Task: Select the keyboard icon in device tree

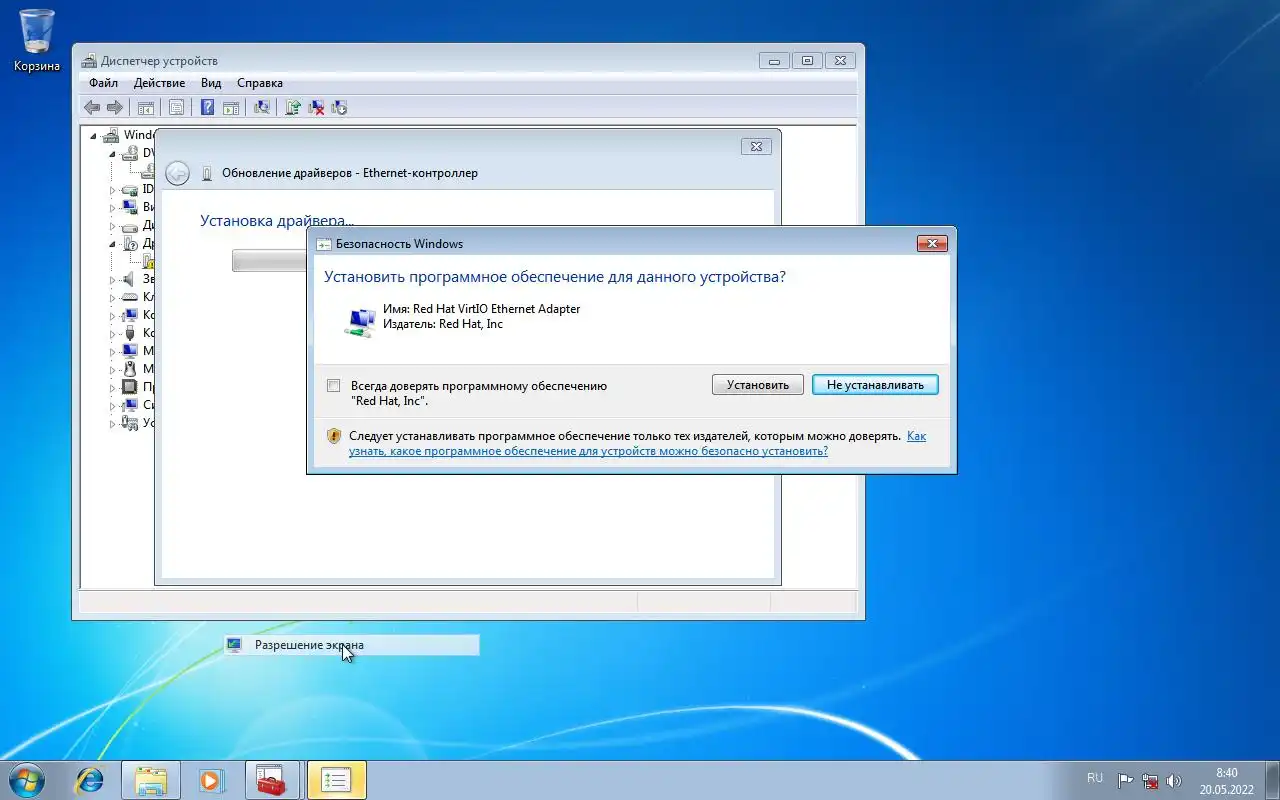Action: 129,297
